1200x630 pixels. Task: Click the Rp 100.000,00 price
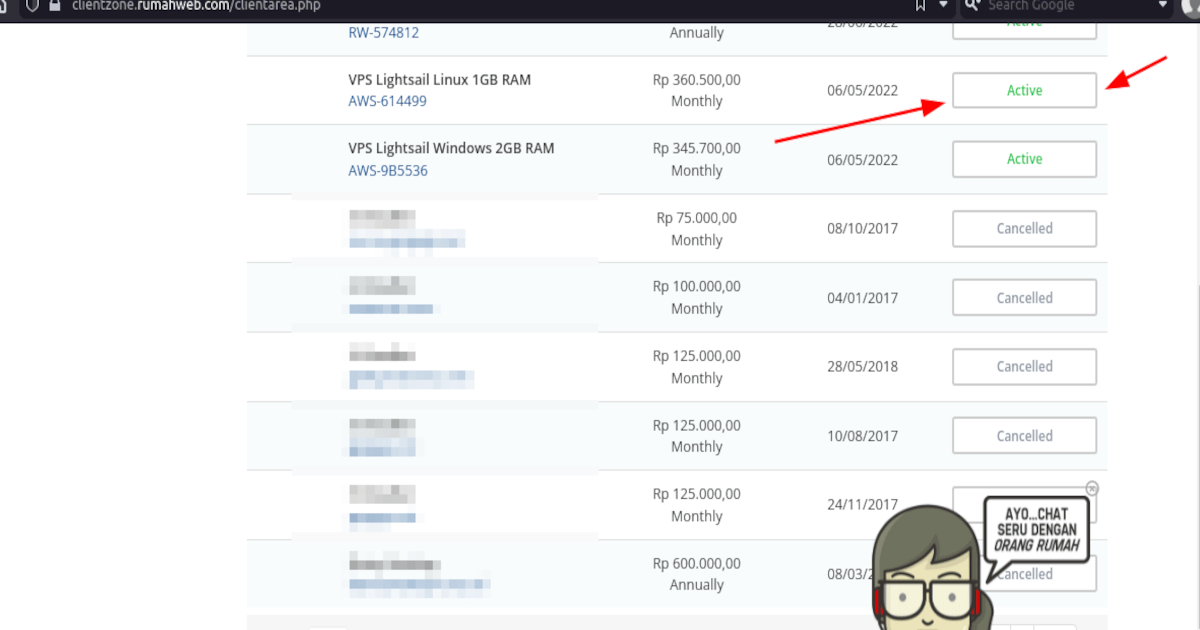[x=697, y=286]
